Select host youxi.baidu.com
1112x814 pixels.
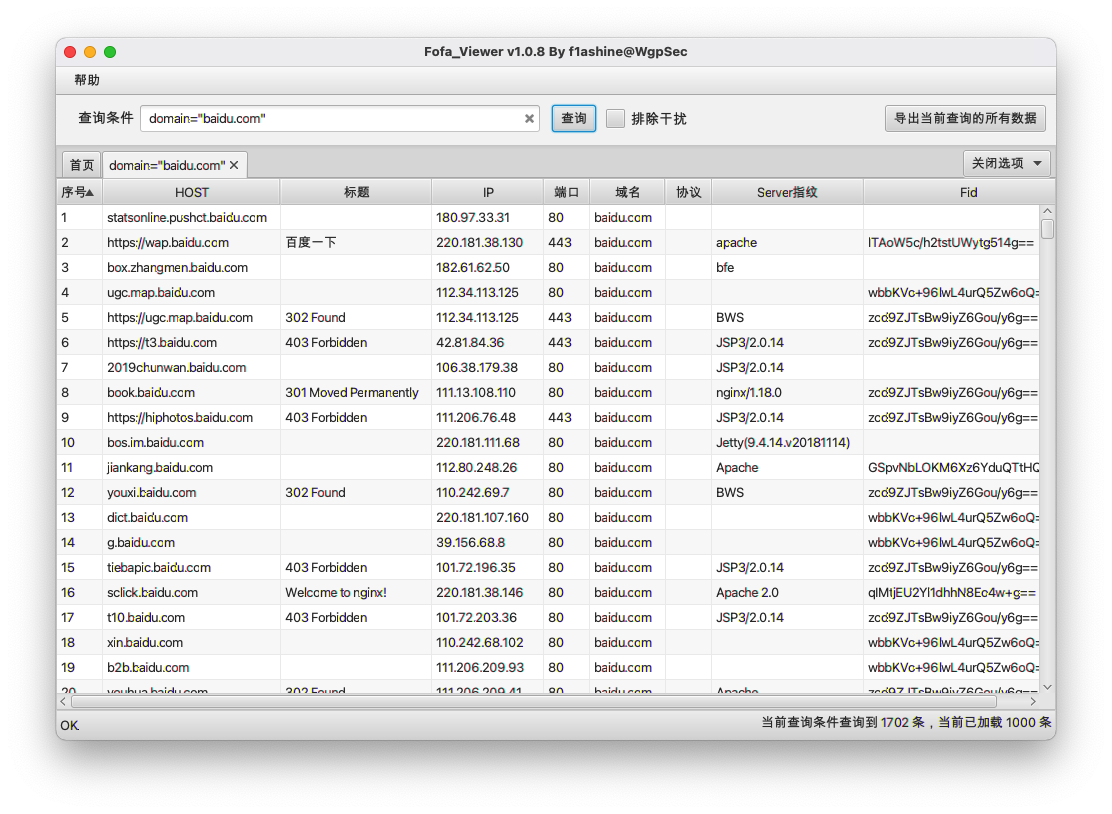[152, 492]
